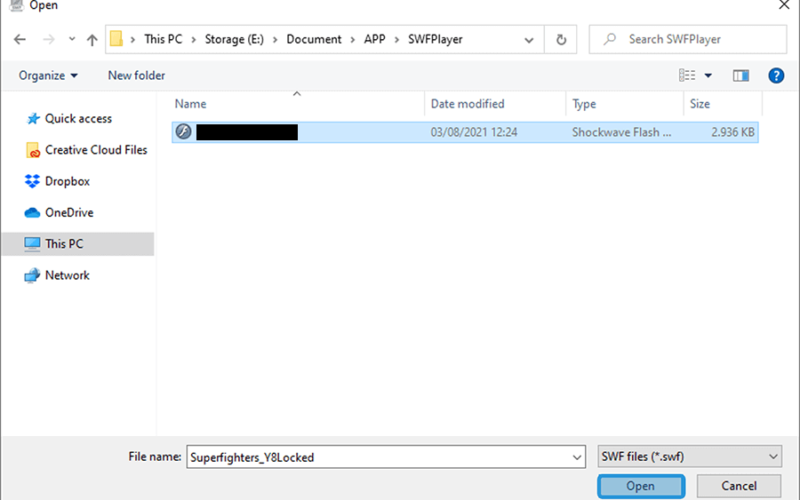Click the Dropbox logo icon
The height and width of the screenshot is (500, 800).
32,181
